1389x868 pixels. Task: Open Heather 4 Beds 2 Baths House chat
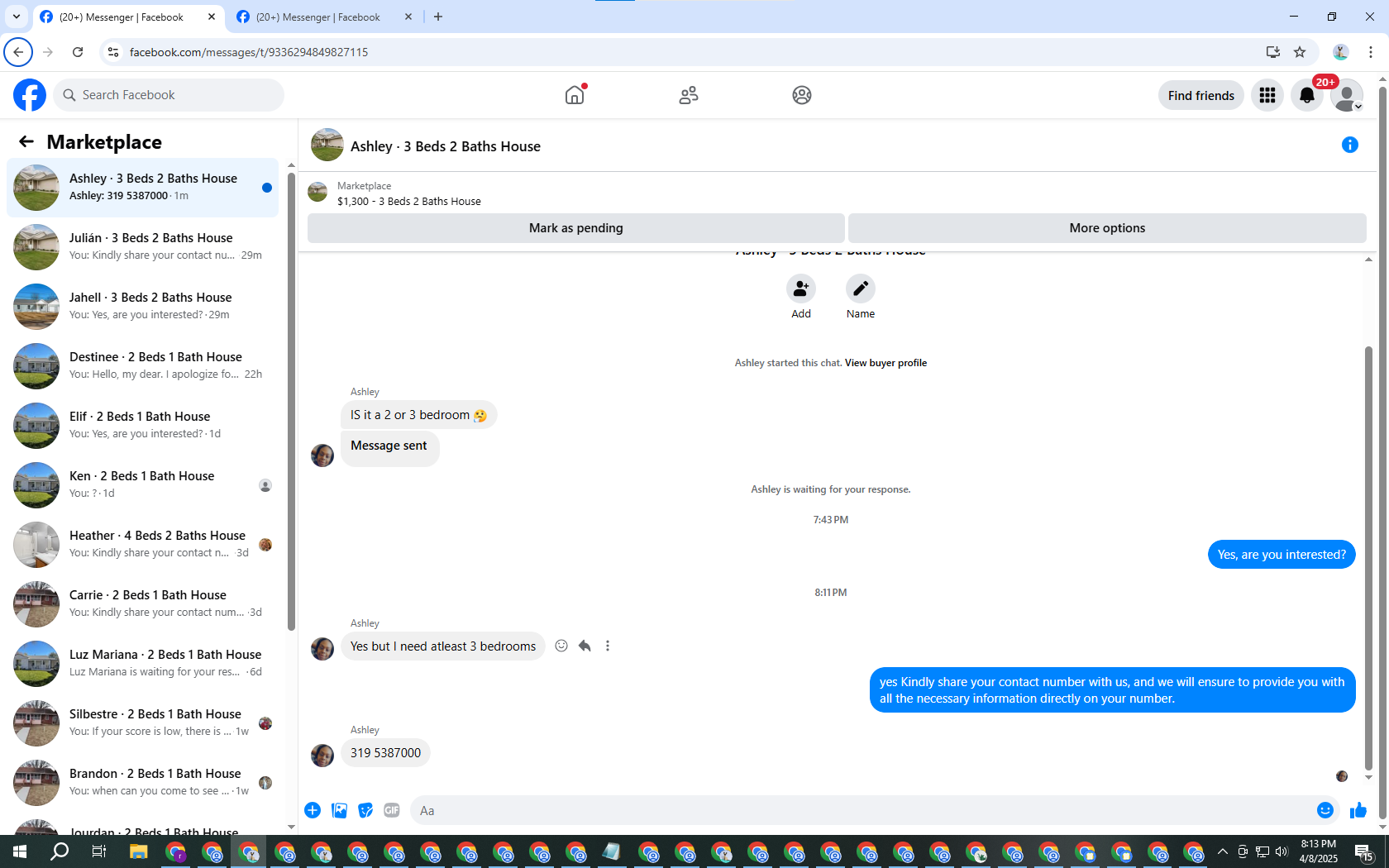(x=142, y=545)
